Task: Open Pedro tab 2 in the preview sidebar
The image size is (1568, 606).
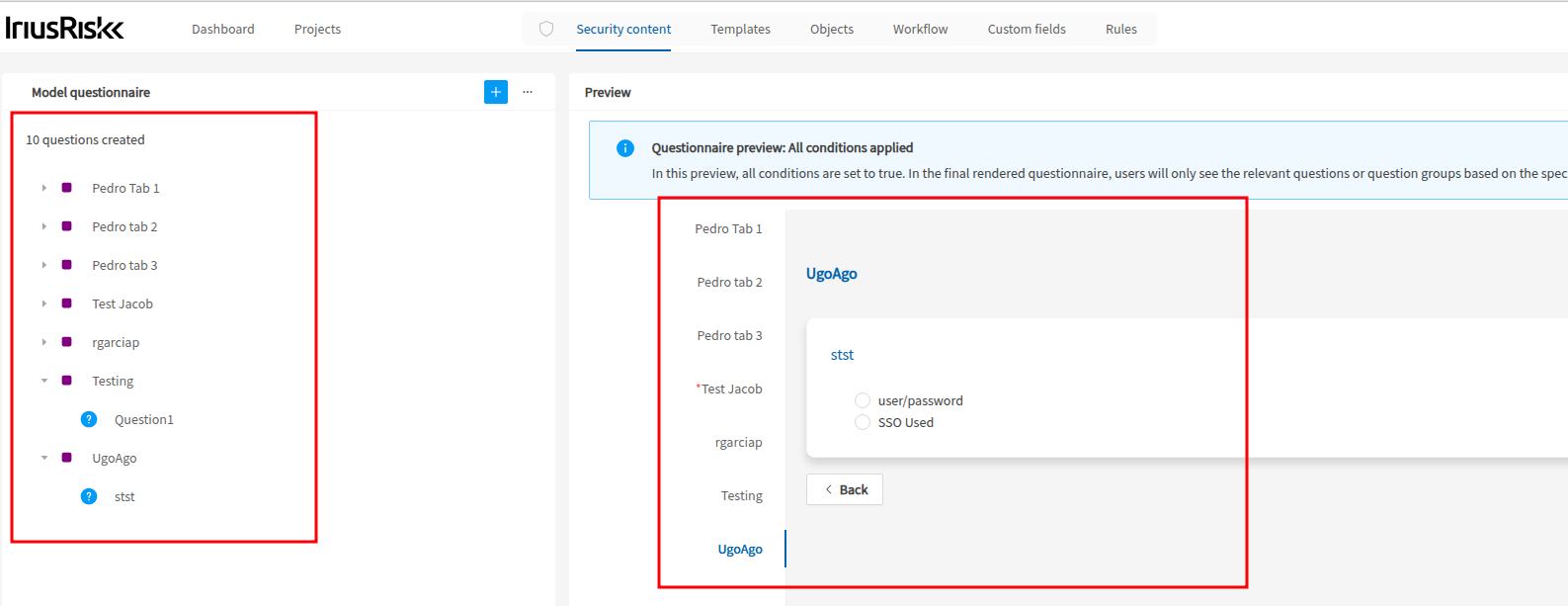Action: click(x=729, y=282)
